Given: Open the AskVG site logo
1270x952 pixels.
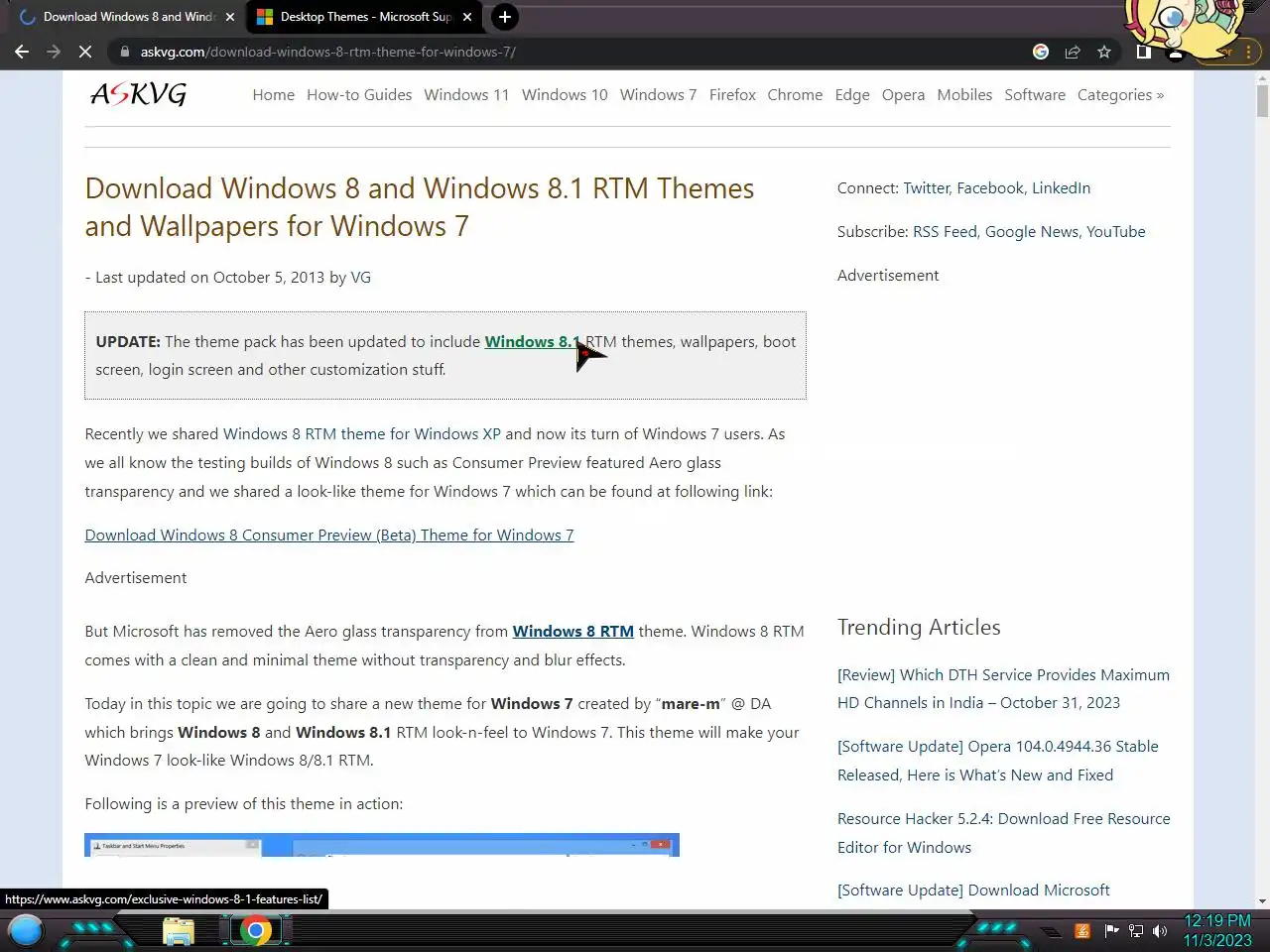Looking at the screenshot, I should pos(138,94).
